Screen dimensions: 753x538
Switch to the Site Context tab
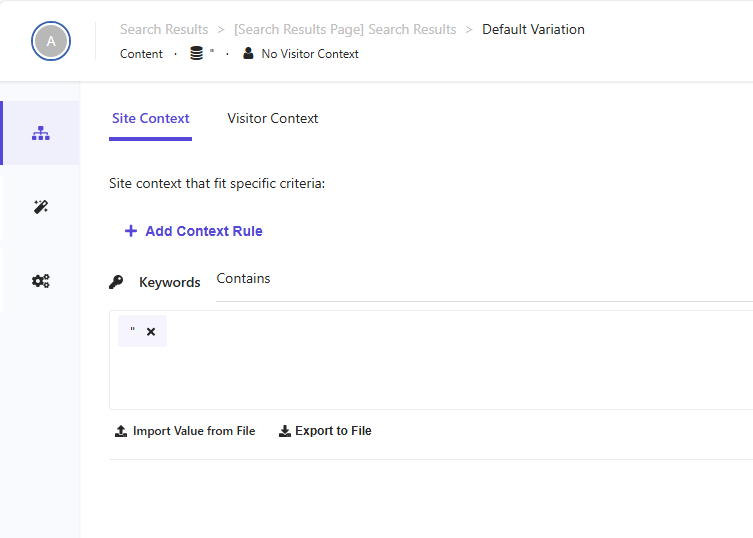[150, 118]
